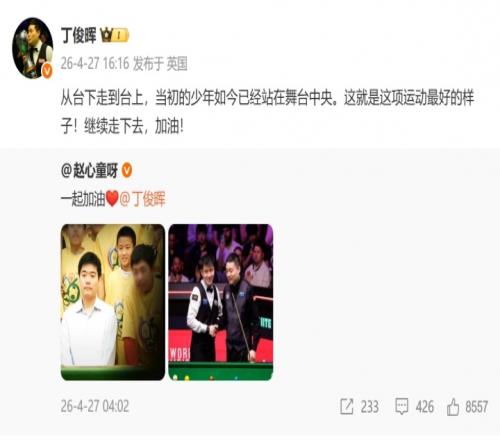Screen dimensions: 500x440
Task: Click the repost count 233
Action: 369,407
